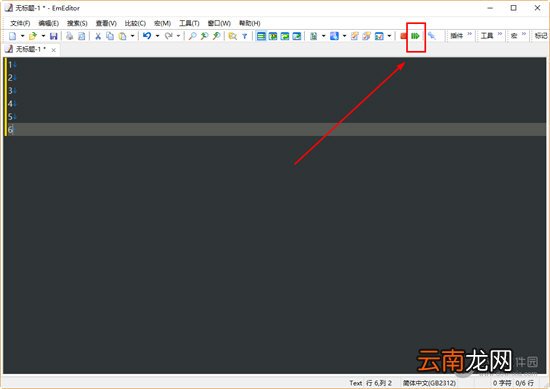Click the grayed Redo arrow icon
Viewport: 550px width, 389px height.
(169, 36)
